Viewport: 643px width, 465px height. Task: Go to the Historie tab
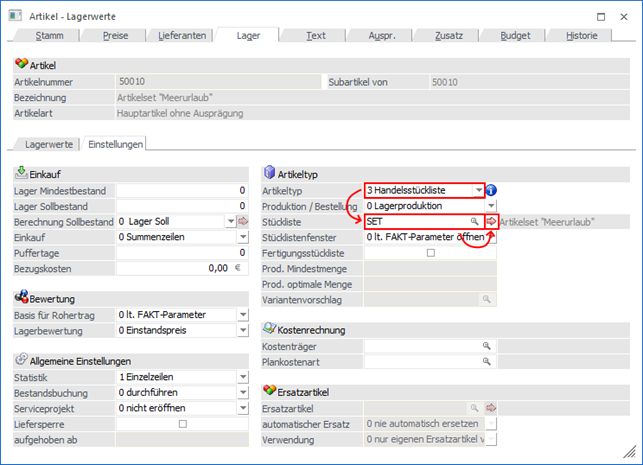tap(582, 35)
